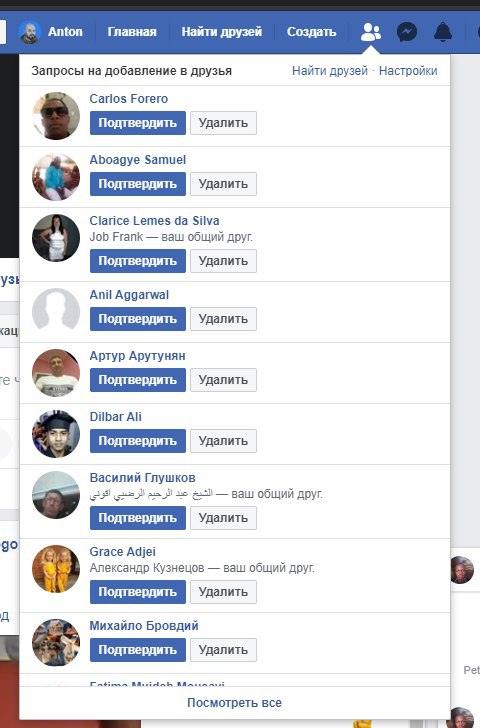
Task: Click Anton's profile picture in header
Action: pos(30,32)
